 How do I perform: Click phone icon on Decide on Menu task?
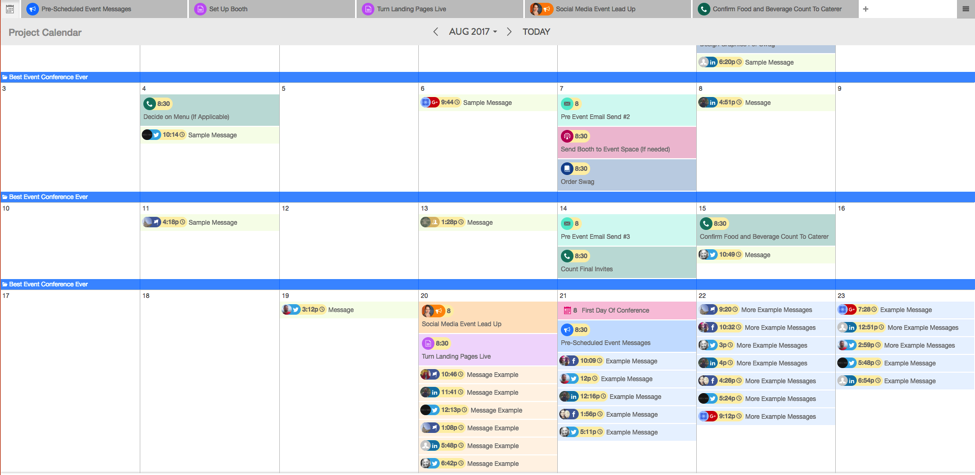coord(149,104)
